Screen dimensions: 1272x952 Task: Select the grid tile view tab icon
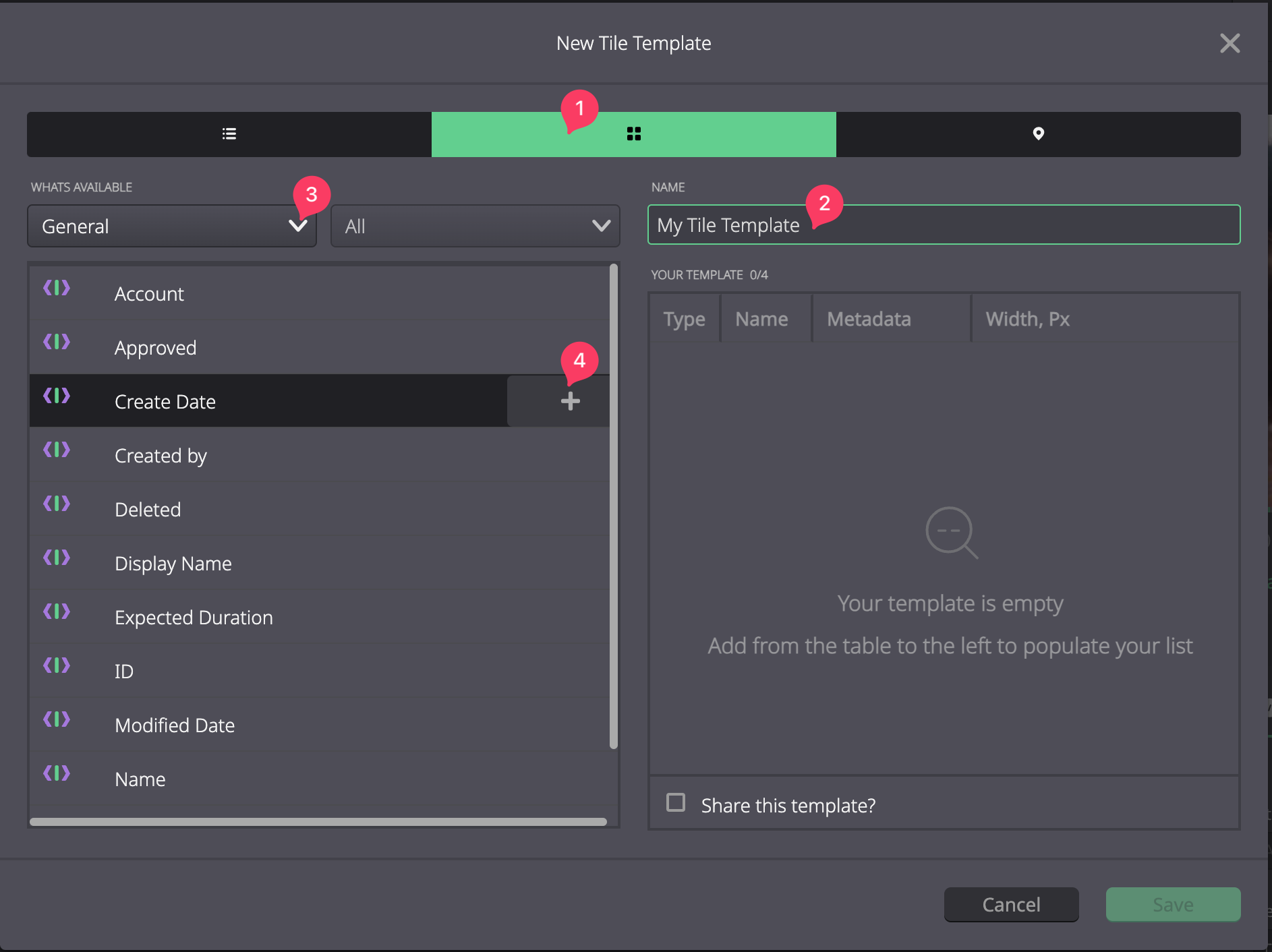coord(634,134)
